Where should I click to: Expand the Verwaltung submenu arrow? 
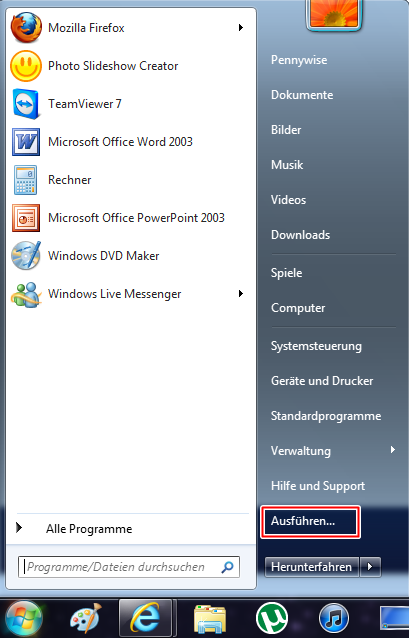[393, 450]
